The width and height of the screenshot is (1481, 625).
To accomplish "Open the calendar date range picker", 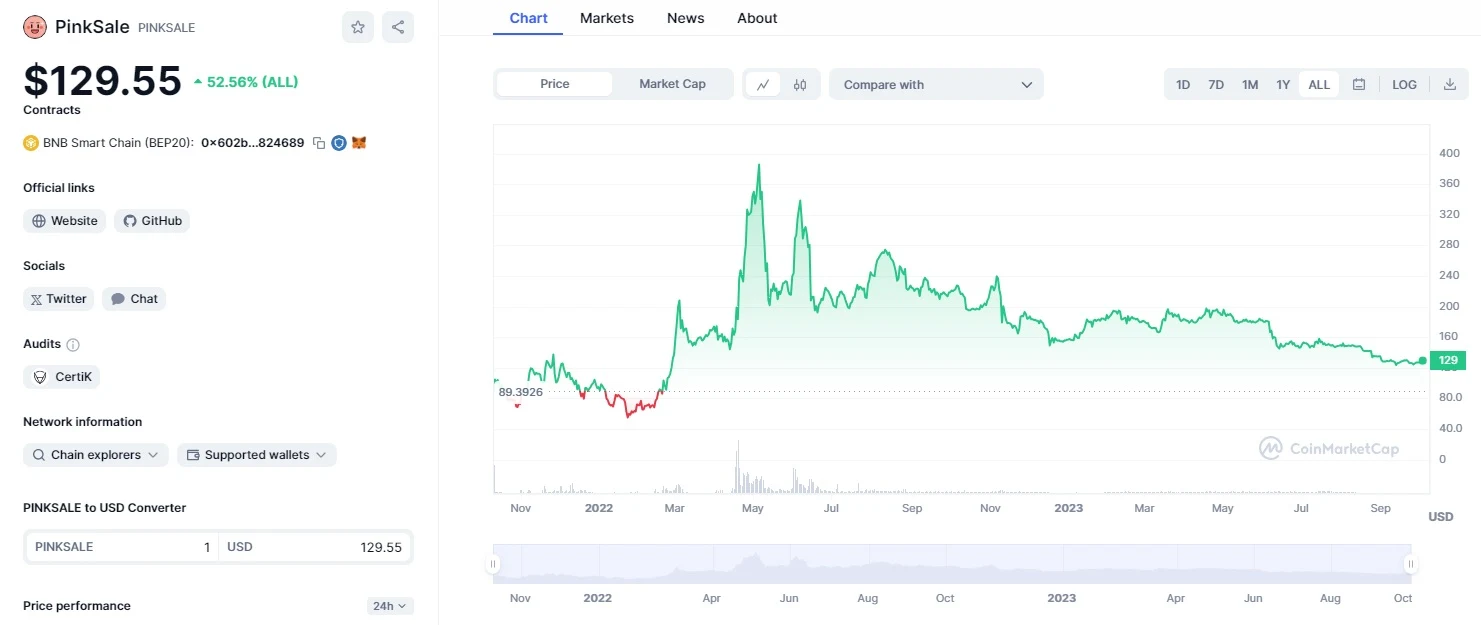I will click(1359, 85).
